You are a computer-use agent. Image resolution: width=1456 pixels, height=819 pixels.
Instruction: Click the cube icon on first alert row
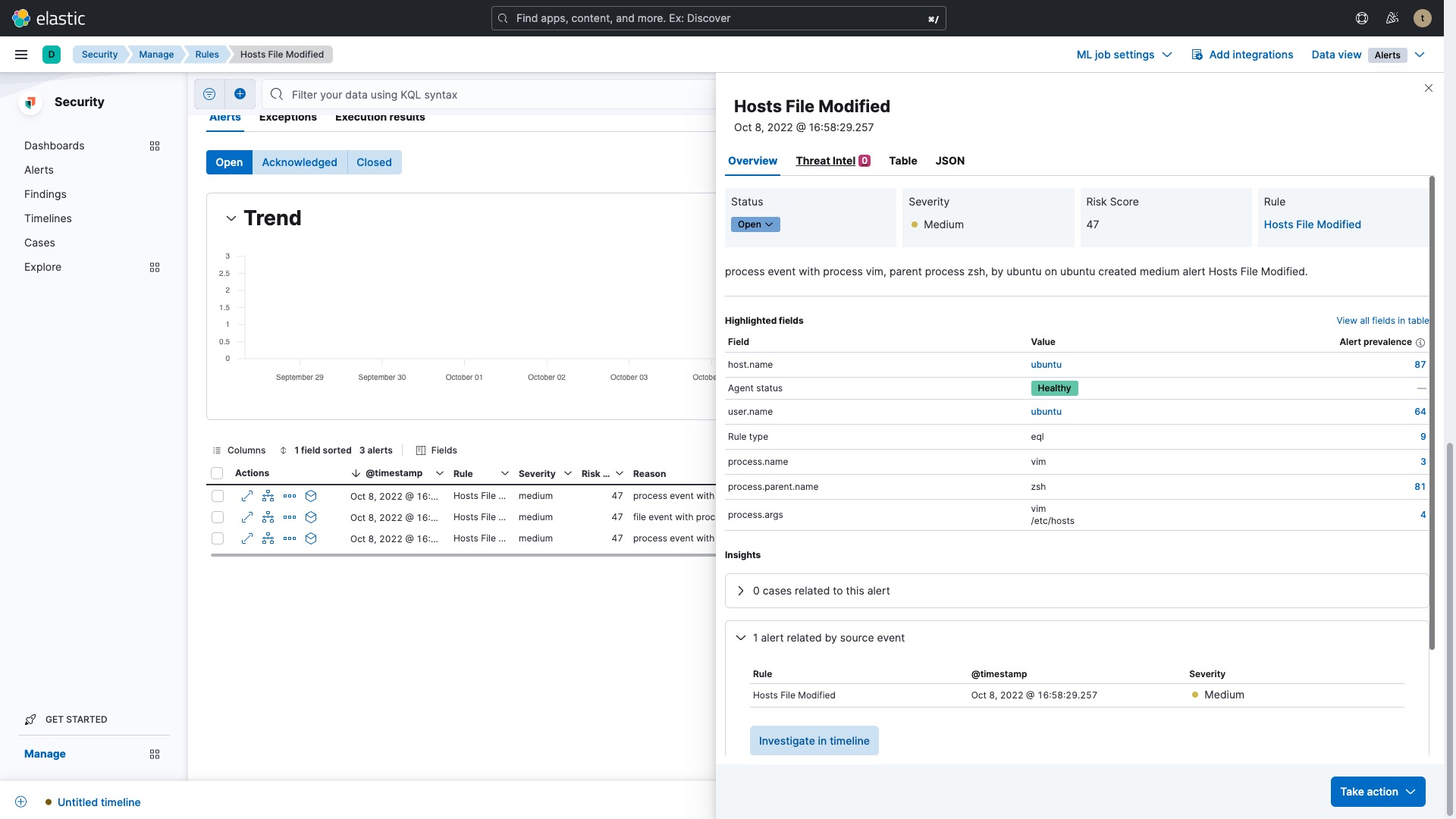(311, 496)
